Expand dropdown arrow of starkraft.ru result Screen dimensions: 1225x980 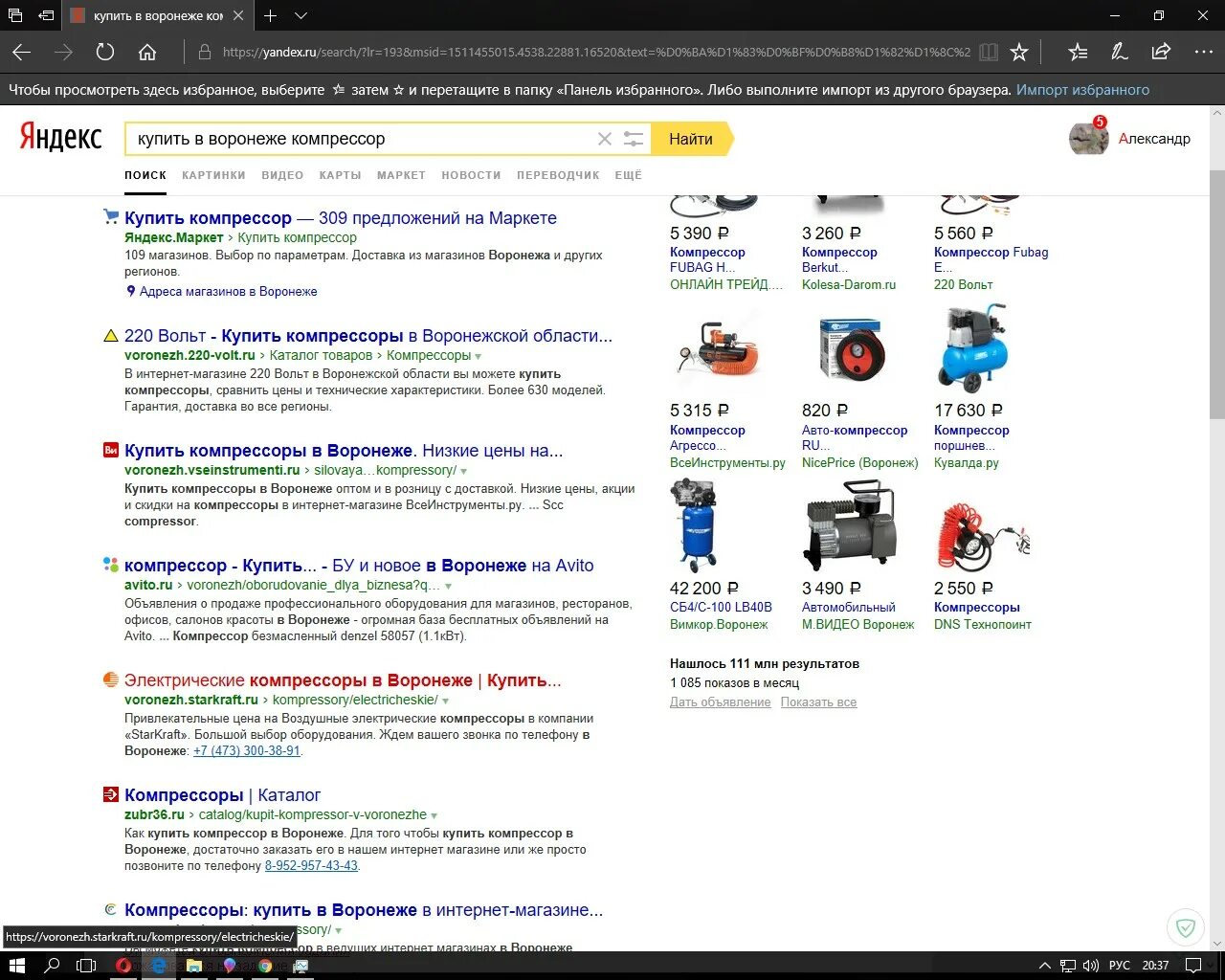(x=445, y=701)
